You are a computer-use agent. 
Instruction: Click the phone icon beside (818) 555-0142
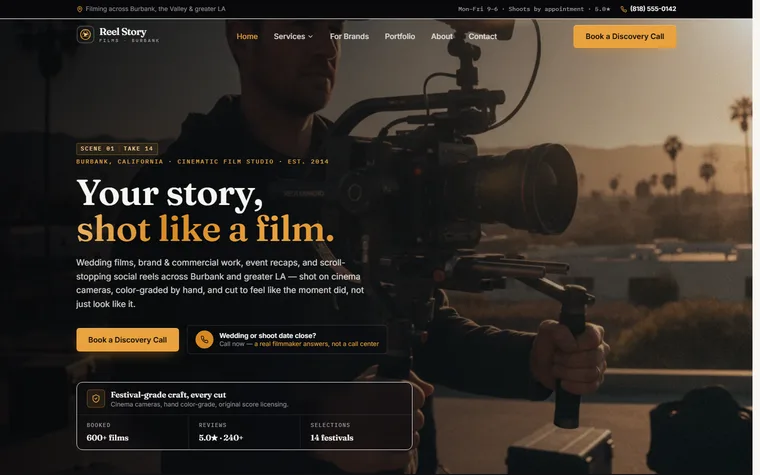pos(623,9)
